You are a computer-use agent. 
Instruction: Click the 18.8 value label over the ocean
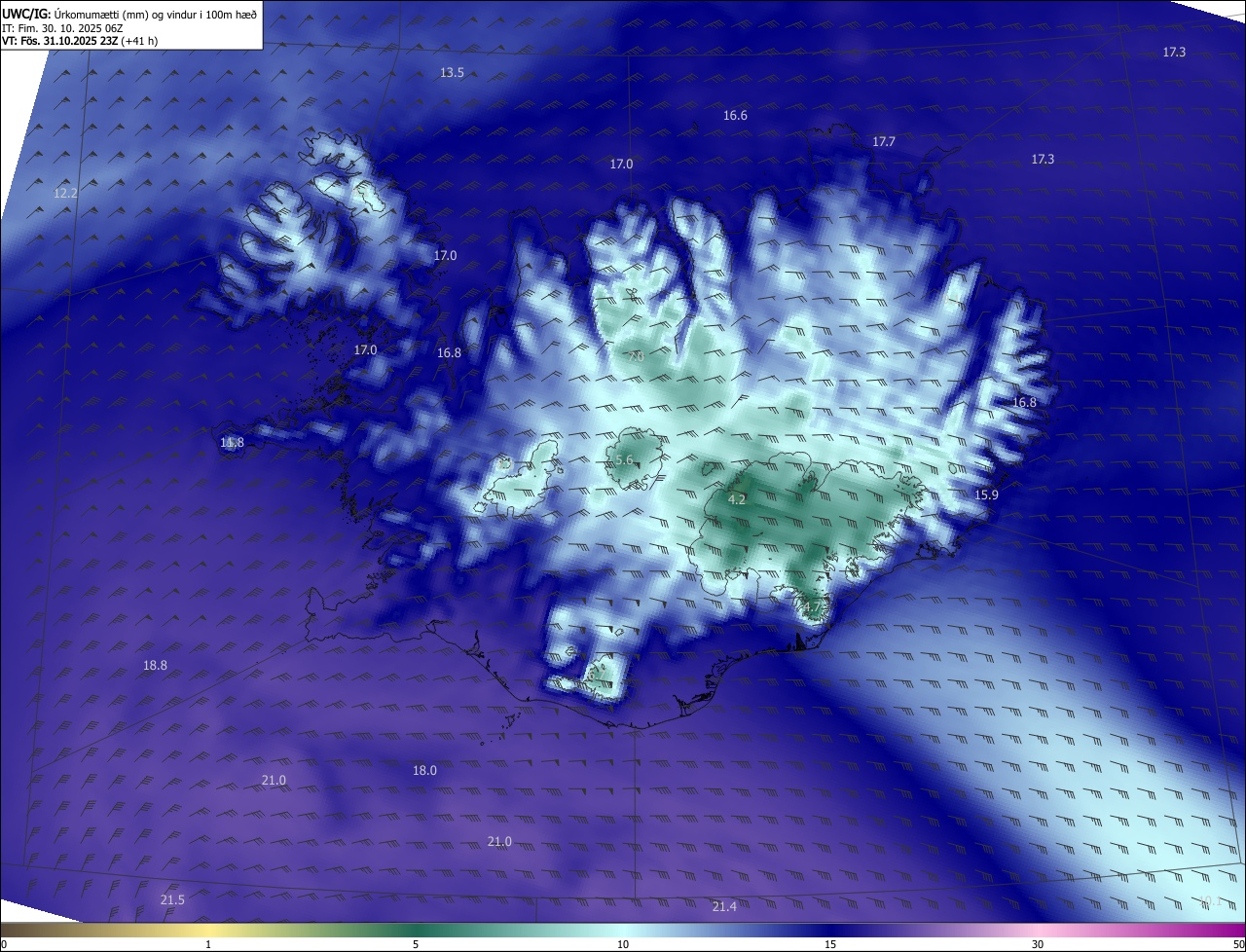(155, 665)
